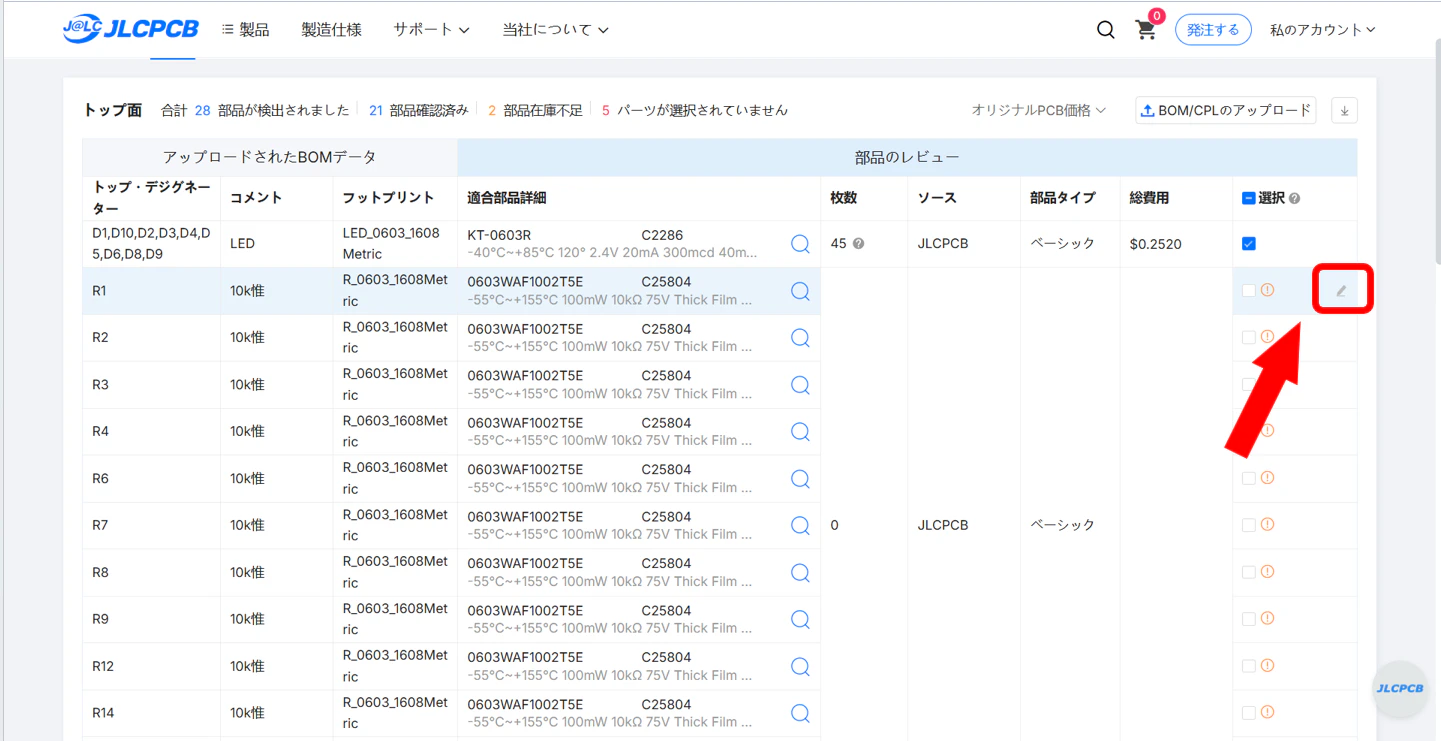Search parts for row R4
This screenshot has width=1441, height=741.
coord(800,432)
